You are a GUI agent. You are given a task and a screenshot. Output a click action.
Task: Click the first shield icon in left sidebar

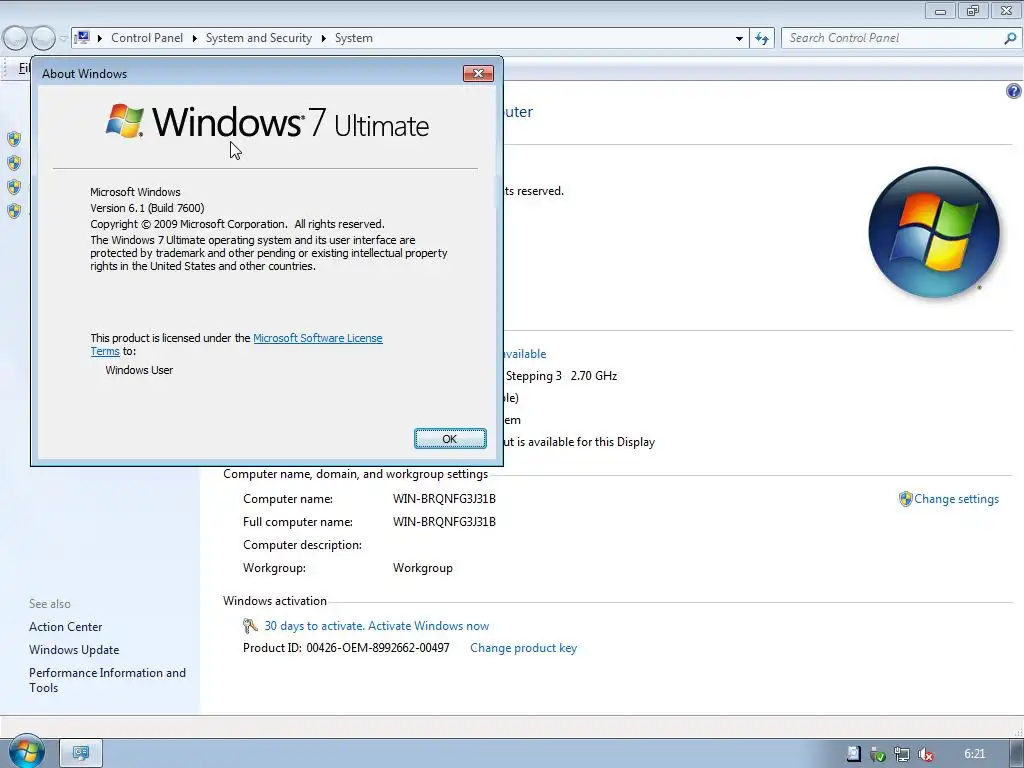coord(14,138)
